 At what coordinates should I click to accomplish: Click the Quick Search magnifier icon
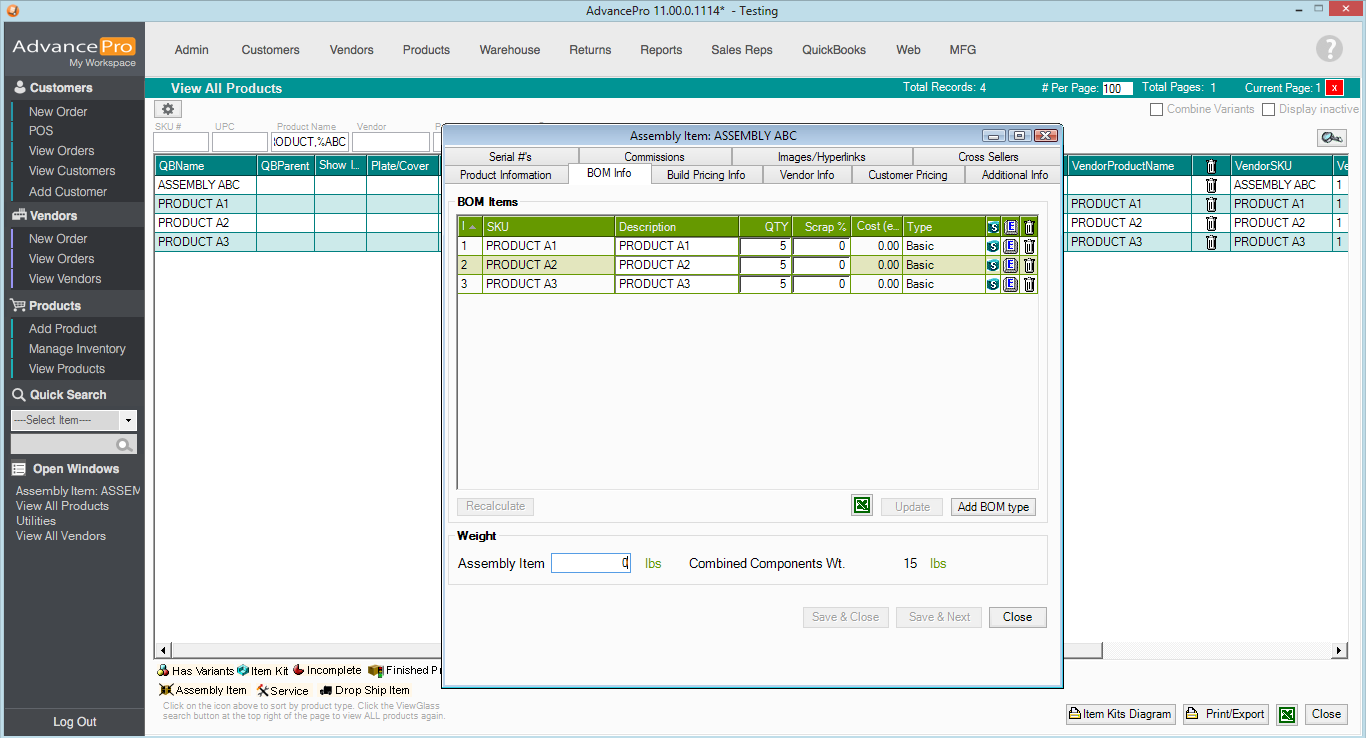124,445
